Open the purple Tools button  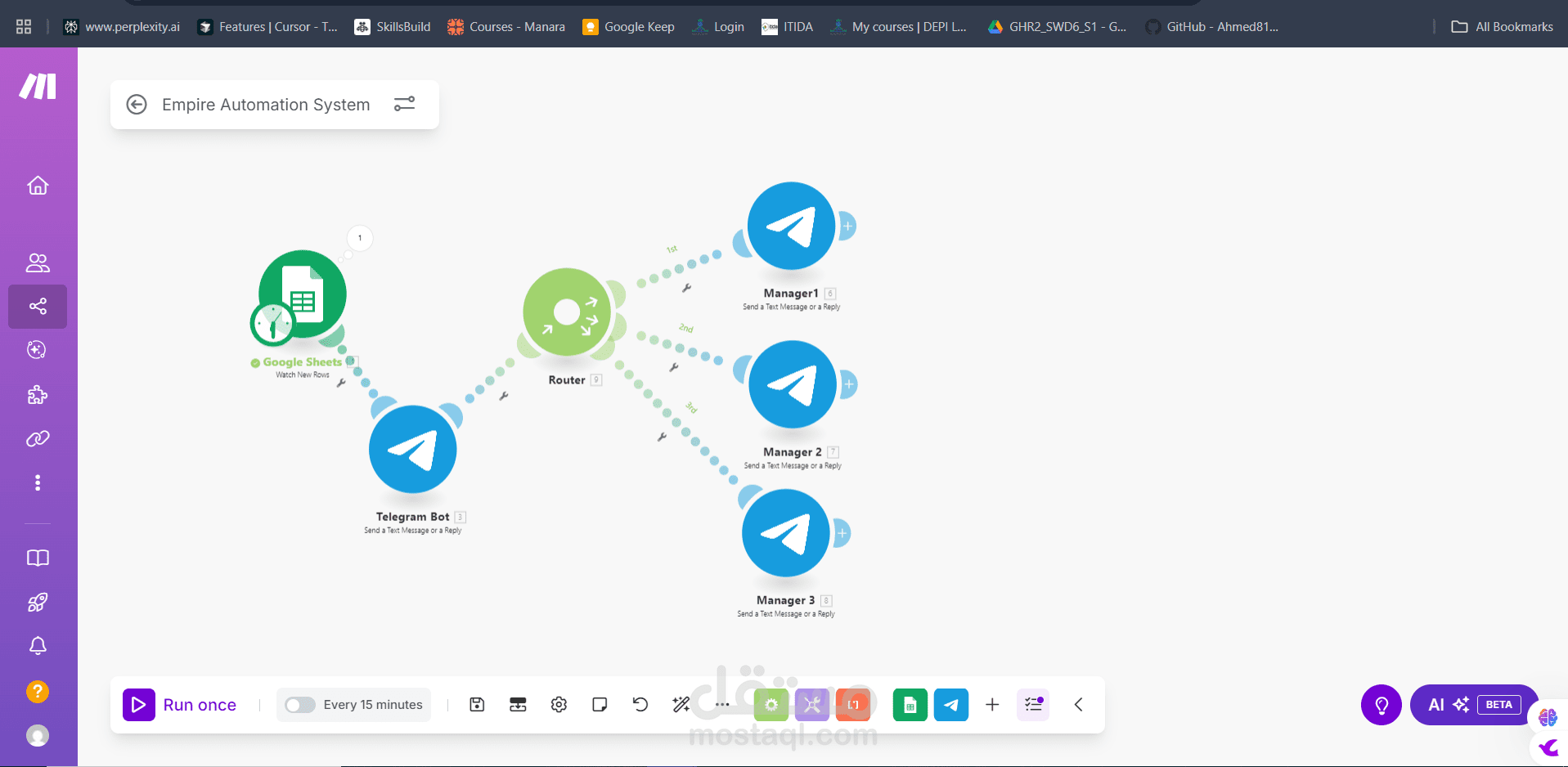[x=812, y=705]
